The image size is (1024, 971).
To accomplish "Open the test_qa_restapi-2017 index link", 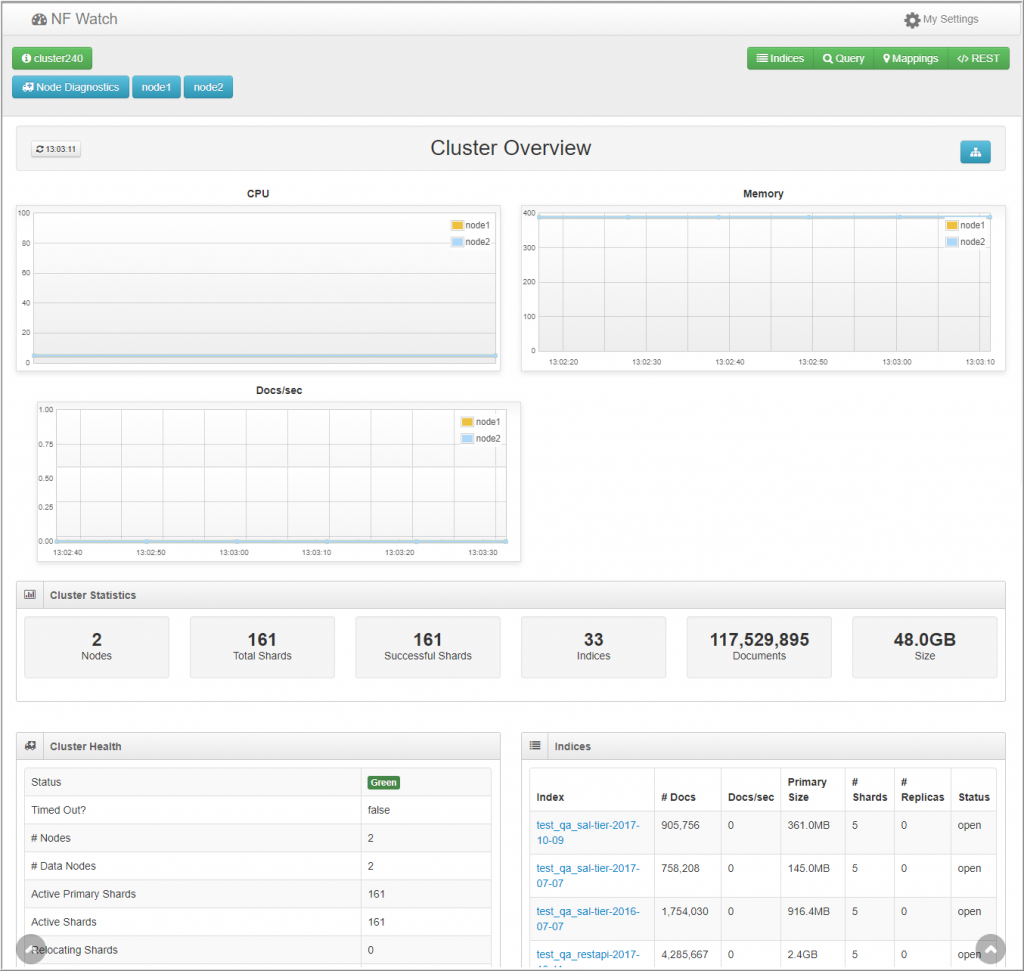I will click(x=588, y=955).
